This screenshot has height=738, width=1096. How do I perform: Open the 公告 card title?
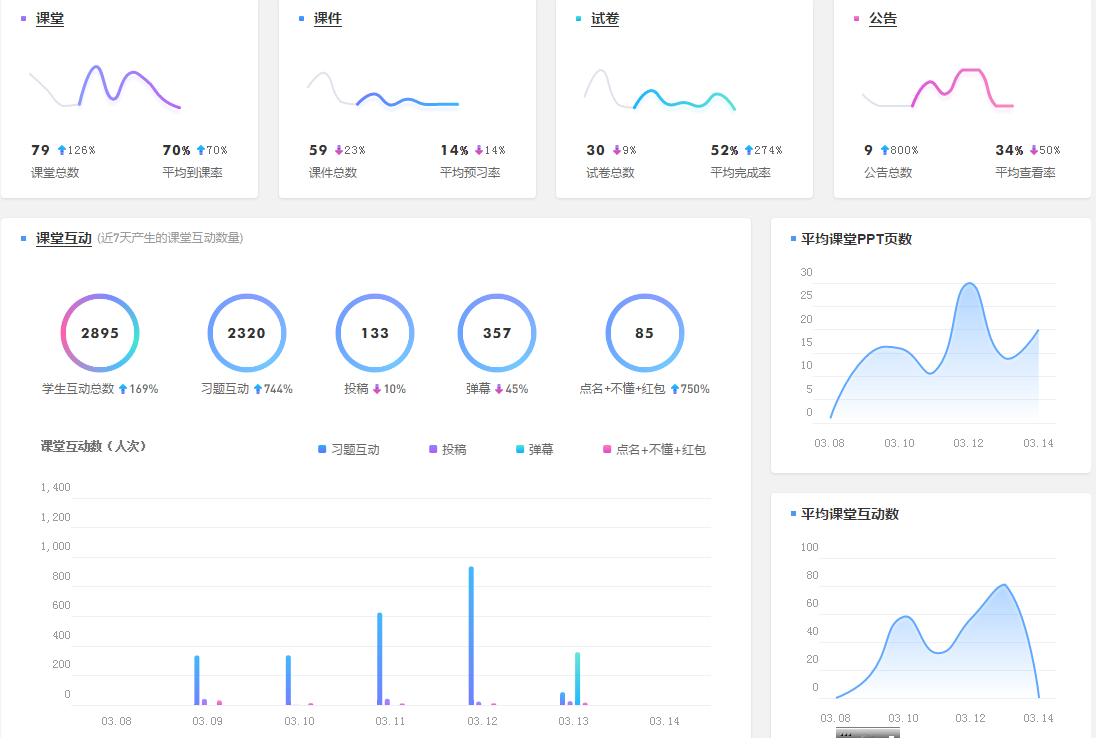(x=883, y=19)
